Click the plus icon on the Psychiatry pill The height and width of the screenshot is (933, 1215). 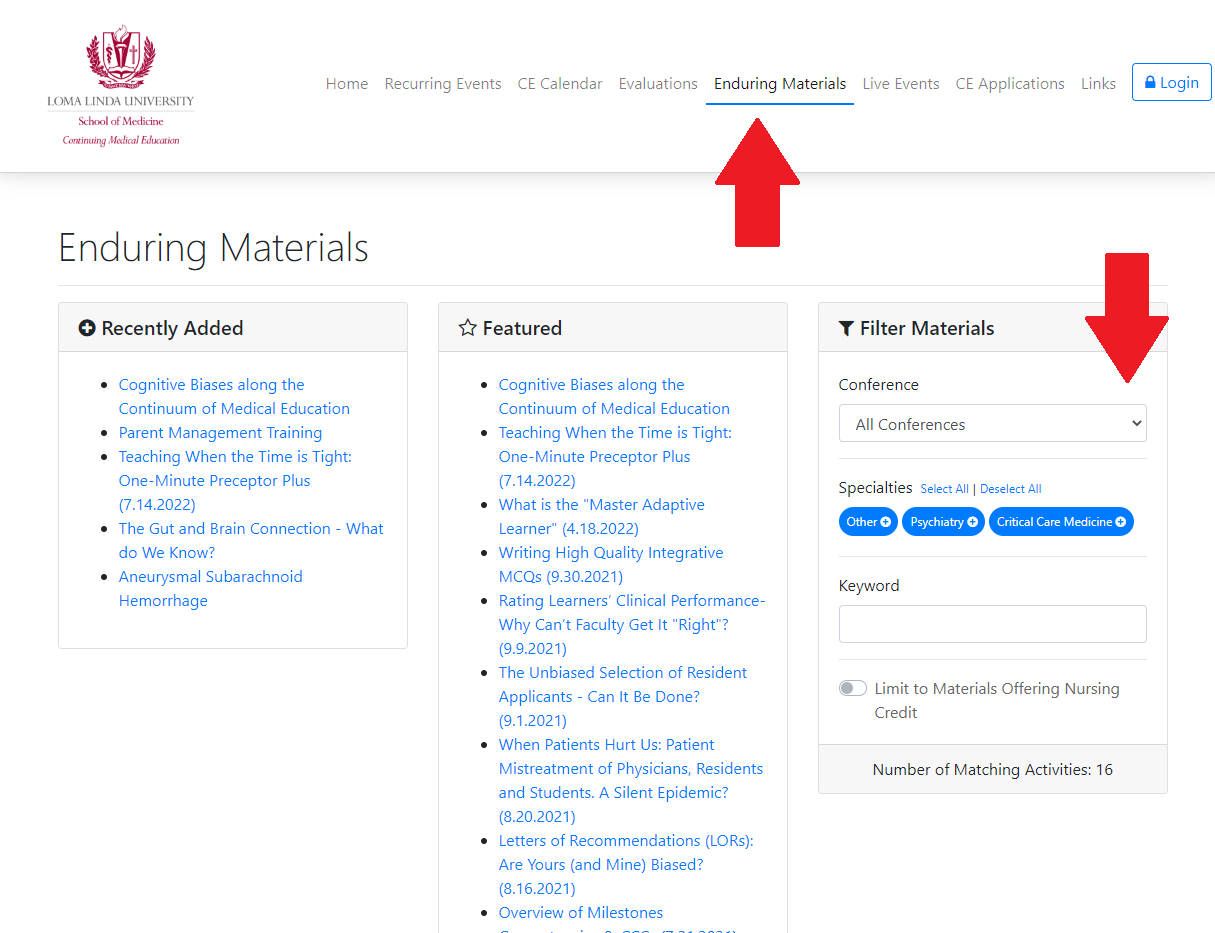tap(973, 522)
